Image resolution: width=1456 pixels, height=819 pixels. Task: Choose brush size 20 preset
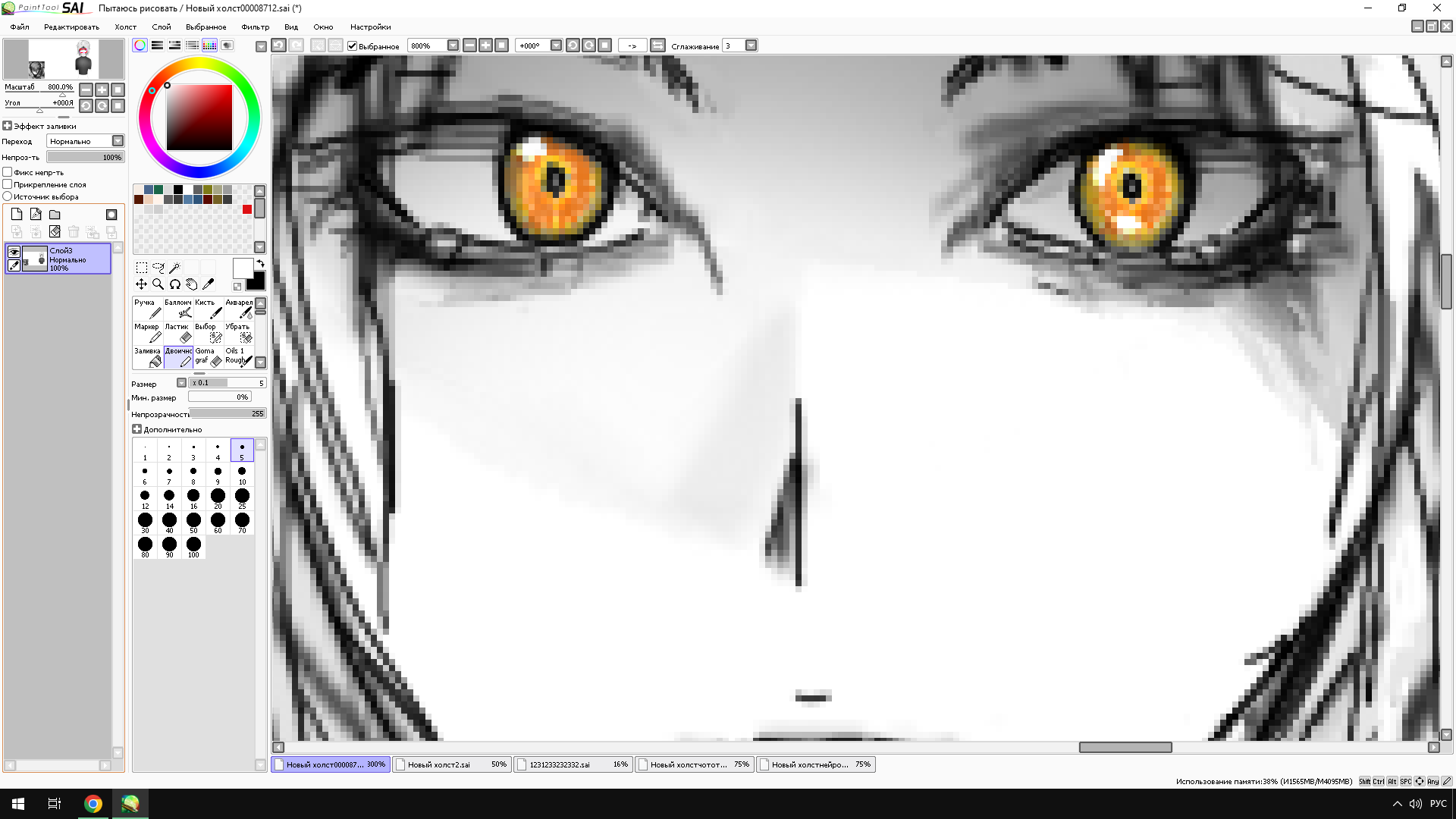coord(218,497)
